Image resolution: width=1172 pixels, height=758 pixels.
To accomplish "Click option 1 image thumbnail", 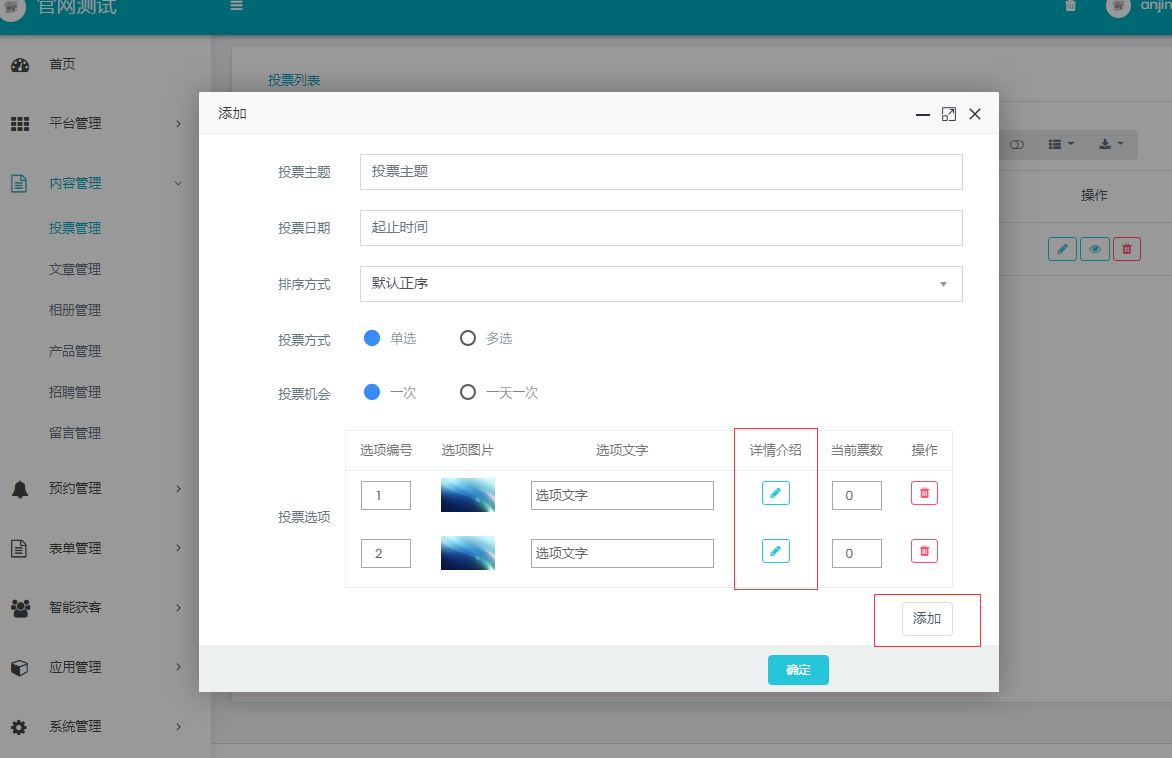I will 468,495.
